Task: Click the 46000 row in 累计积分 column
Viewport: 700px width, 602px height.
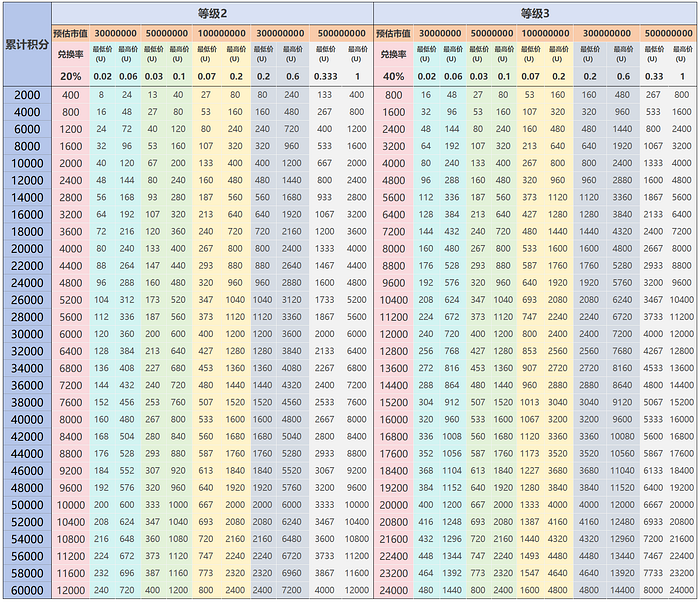Action: pos(27,470)
